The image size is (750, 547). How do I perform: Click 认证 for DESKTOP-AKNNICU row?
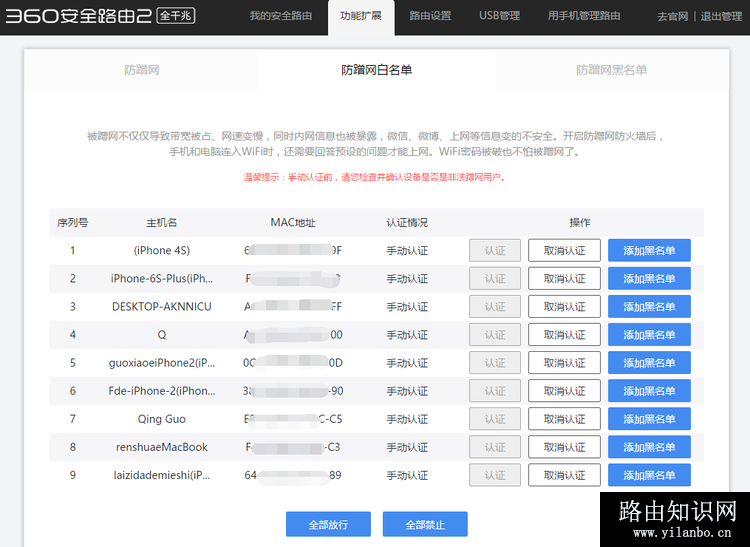point(495,306)
